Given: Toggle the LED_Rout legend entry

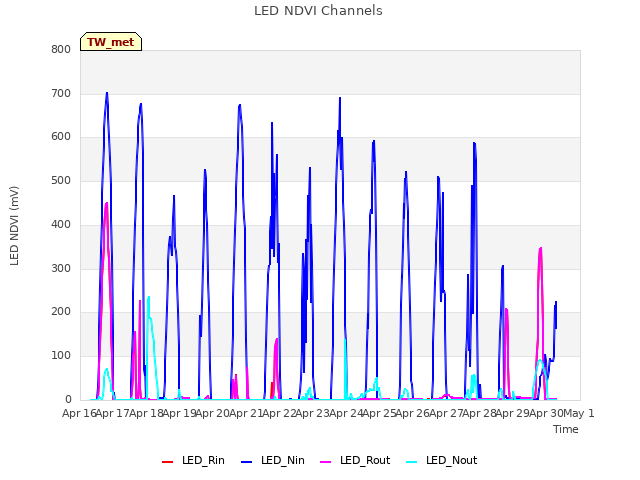Looking at the screenshot, I should 355,460.
